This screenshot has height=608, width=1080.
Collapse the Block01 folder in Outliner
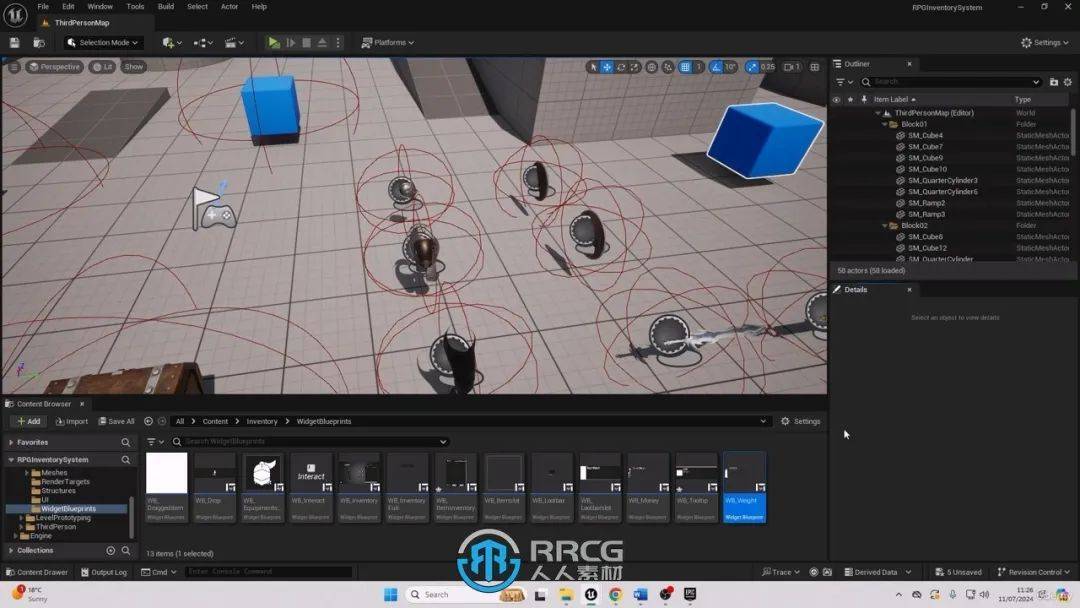pyautogui.click(x=884, y=124)
